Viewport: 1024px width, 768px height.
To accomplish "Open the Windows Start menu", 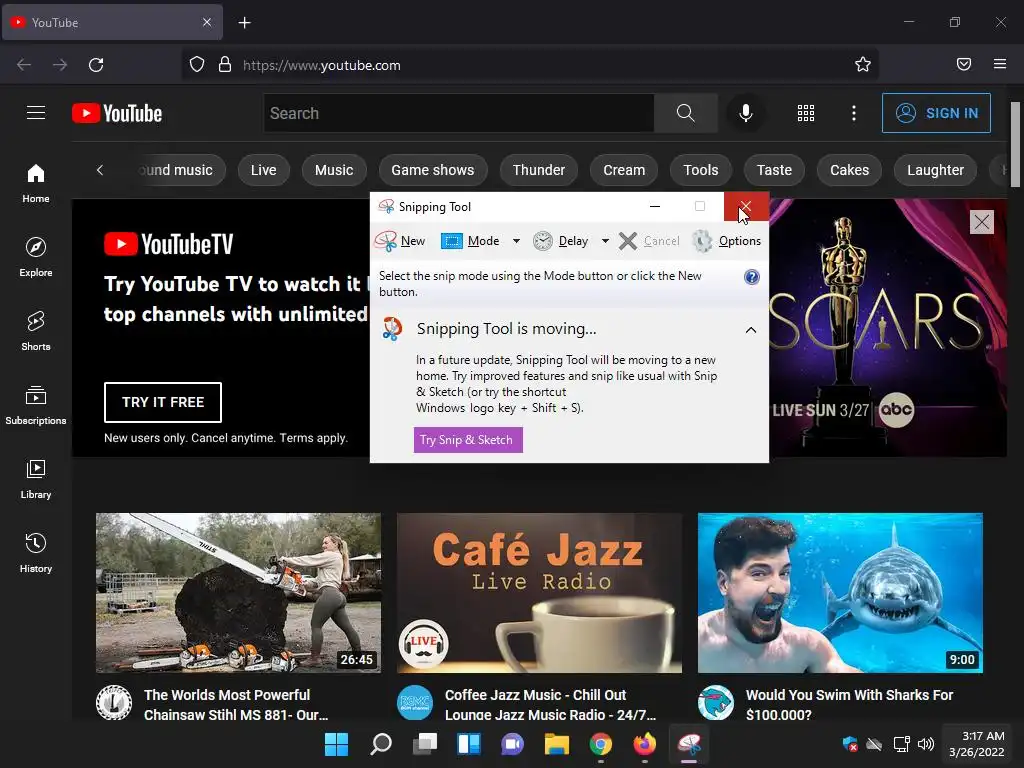I will (x=336, y=744).
